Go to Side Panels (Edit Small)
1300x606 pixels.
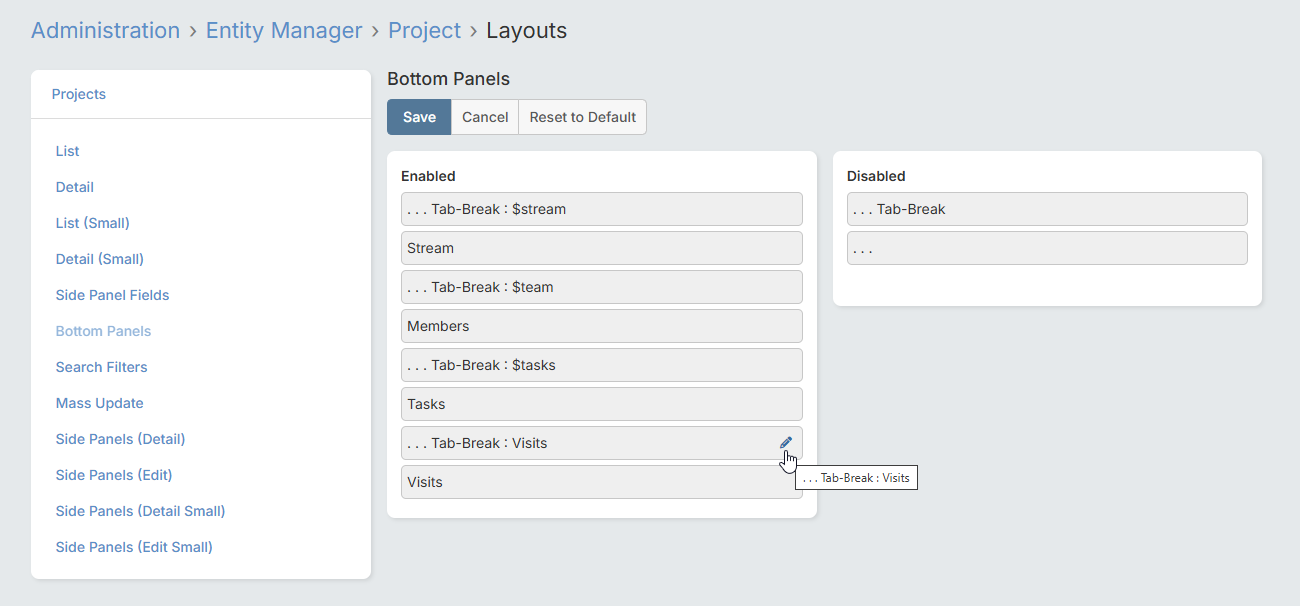134,547
